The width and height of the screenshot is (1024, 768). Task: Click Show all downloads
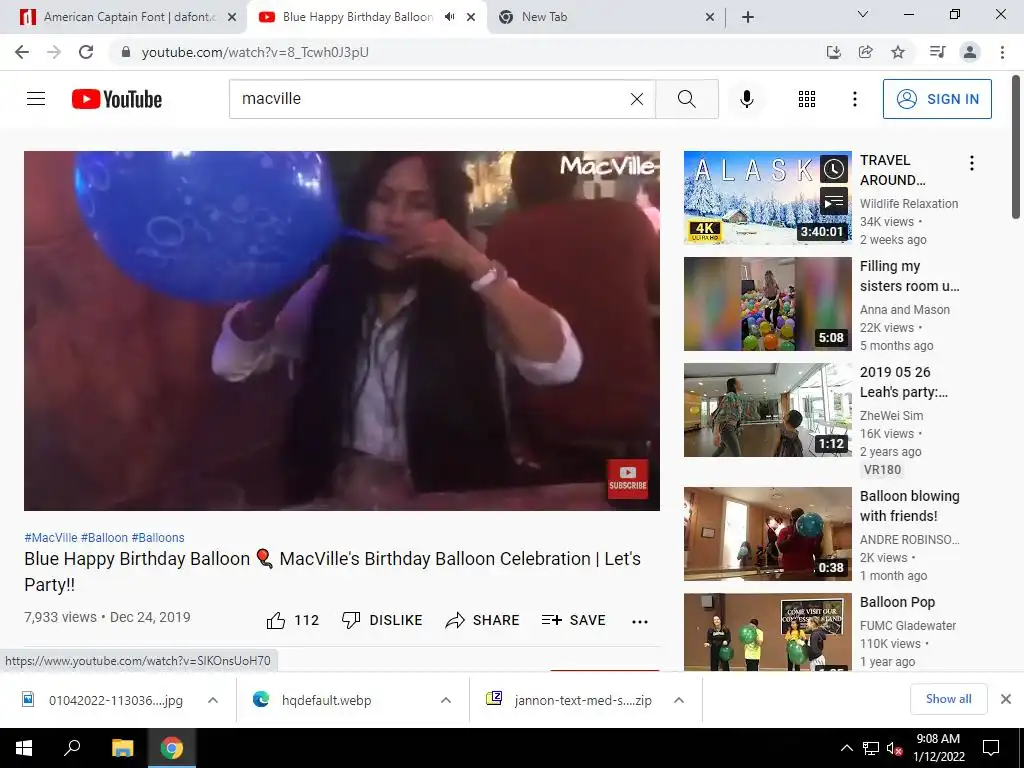click(x=948, y=699)
